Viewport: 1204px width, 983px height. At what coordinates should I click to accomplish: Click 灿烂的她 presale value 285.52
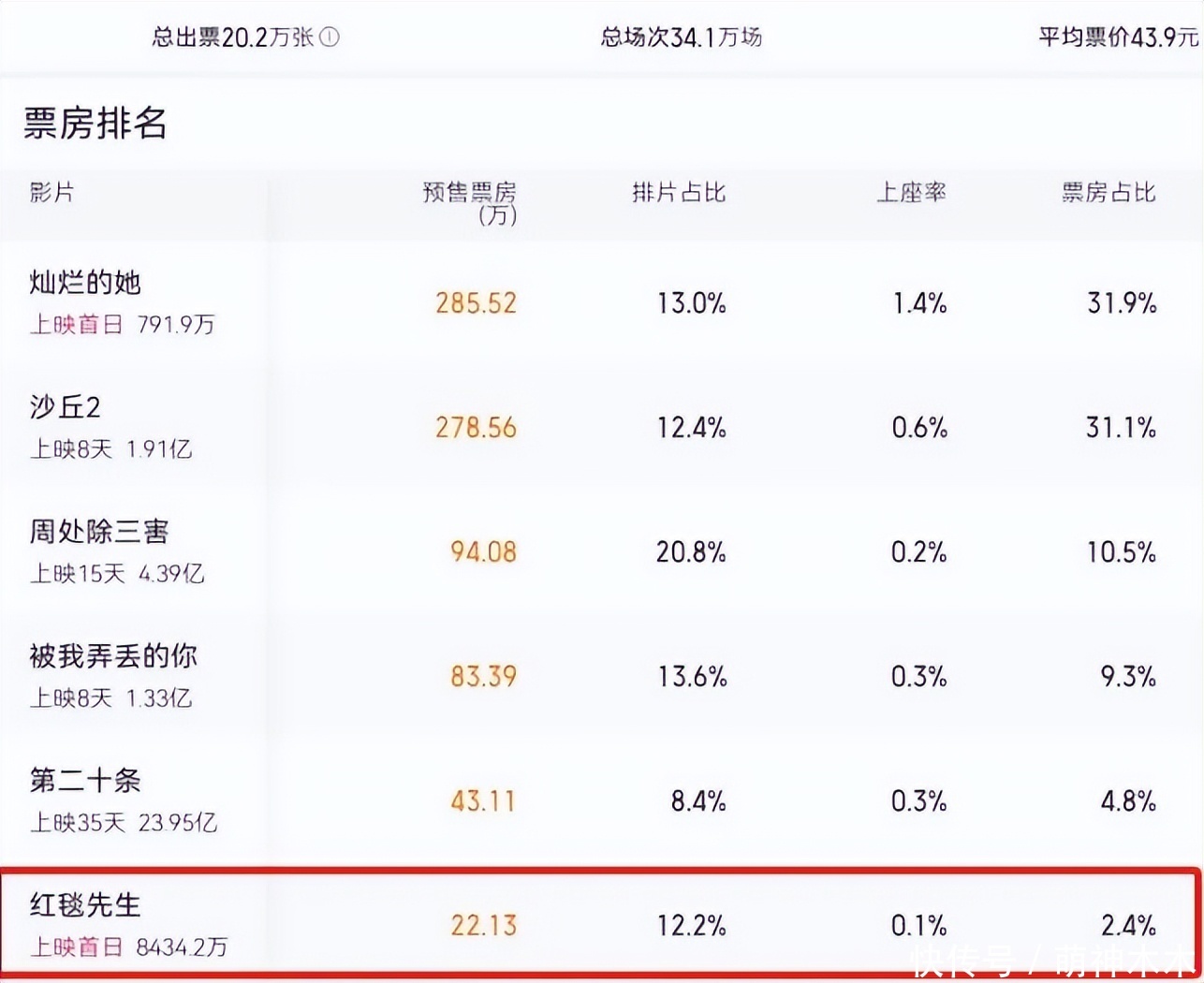(476, 303)
